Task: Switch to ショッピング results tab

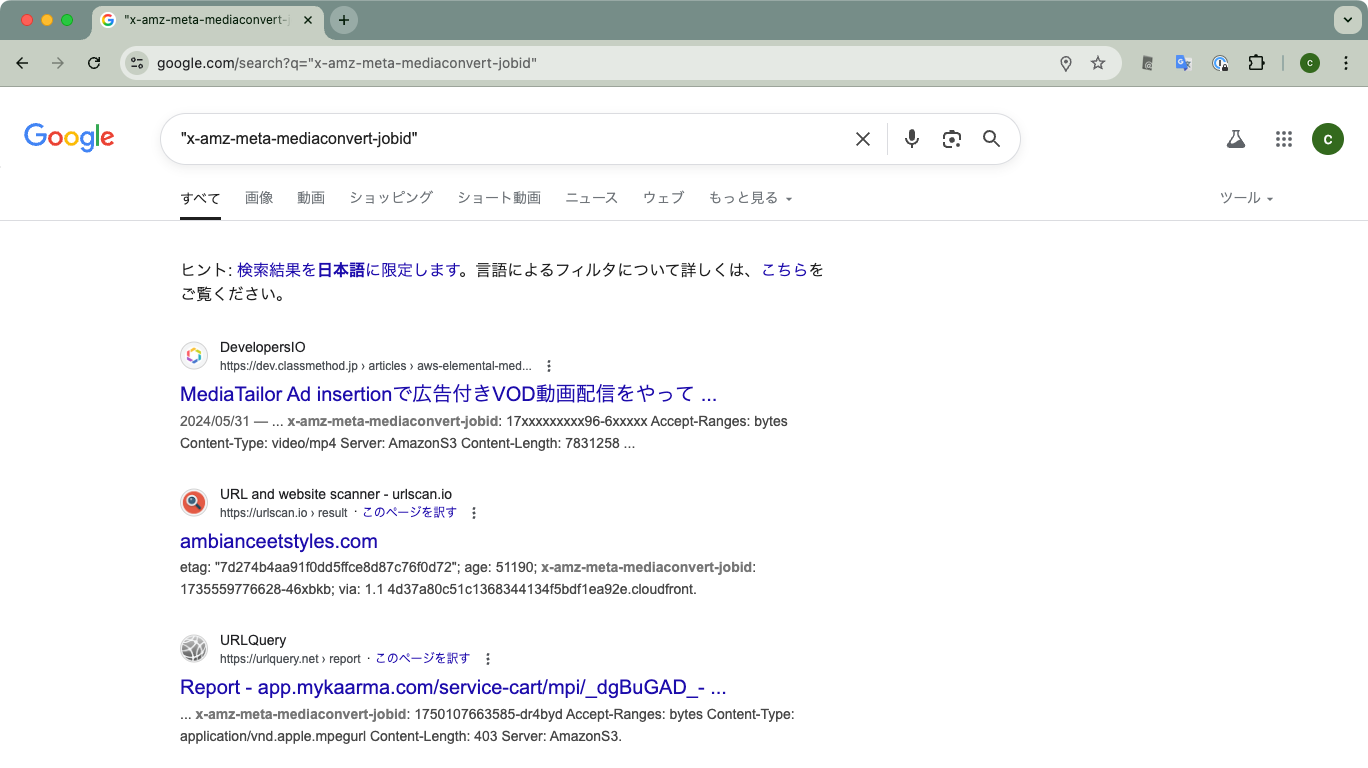Action: coord(391,198)
